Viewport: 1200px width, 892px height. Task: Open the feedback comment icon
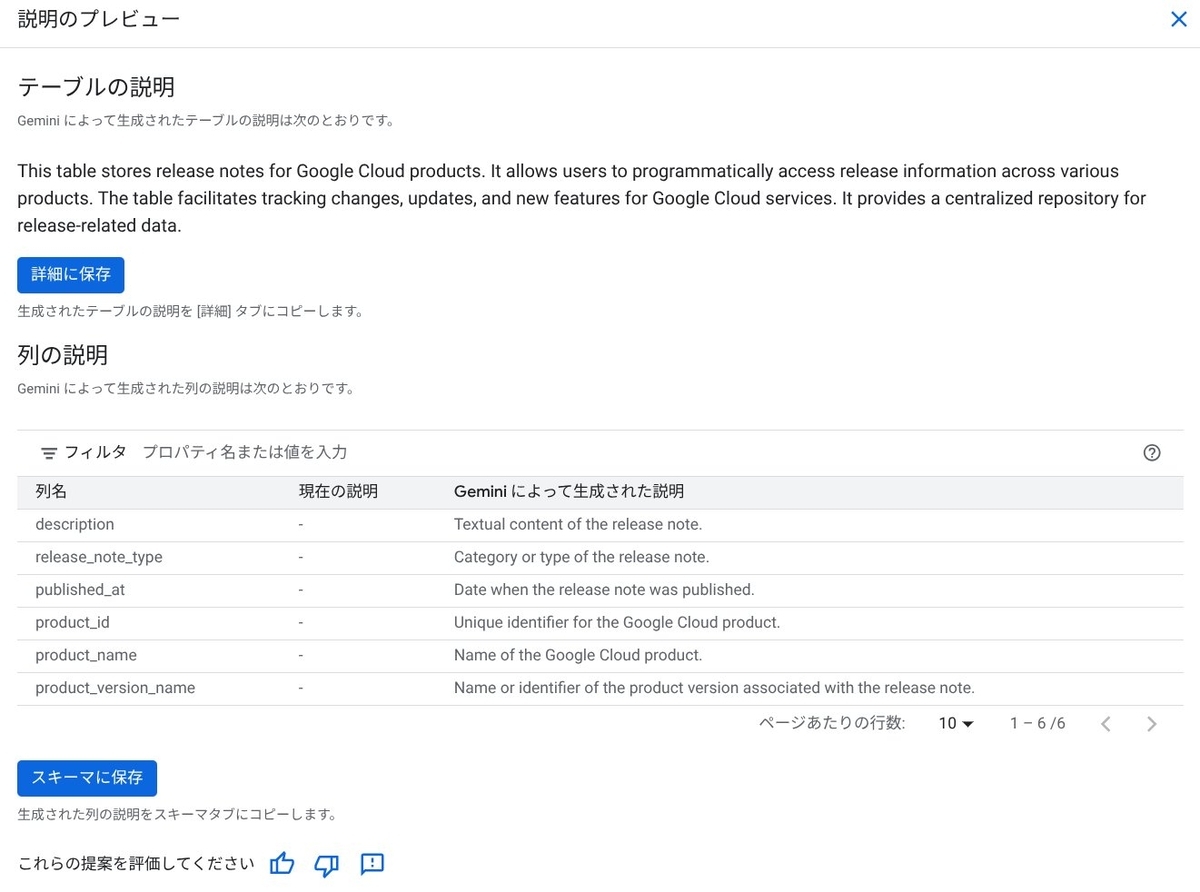pyautogui.click(x=372, y=864)
